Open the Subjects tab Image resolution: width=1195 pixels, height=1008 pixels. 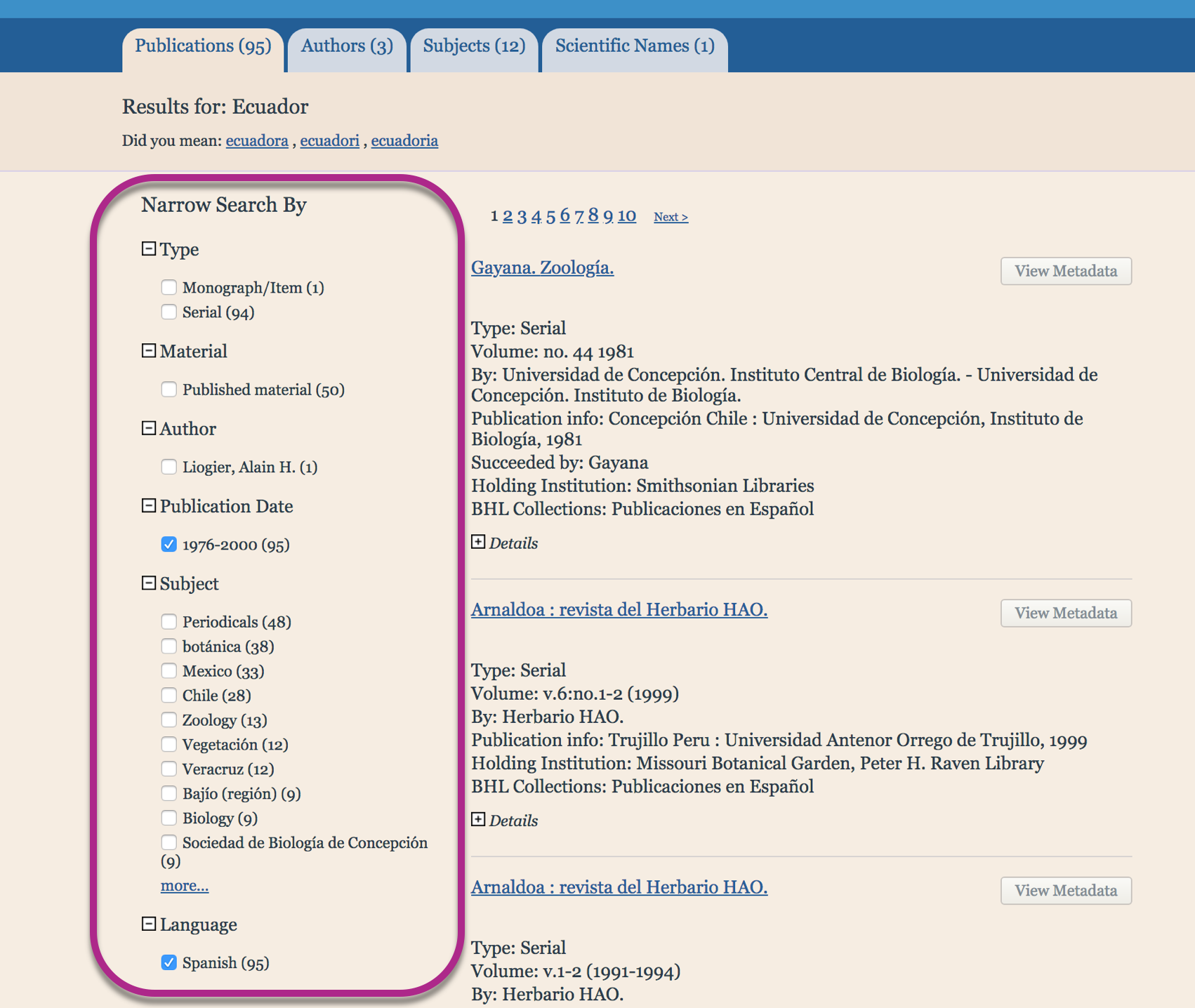click(x=474, y=46)
